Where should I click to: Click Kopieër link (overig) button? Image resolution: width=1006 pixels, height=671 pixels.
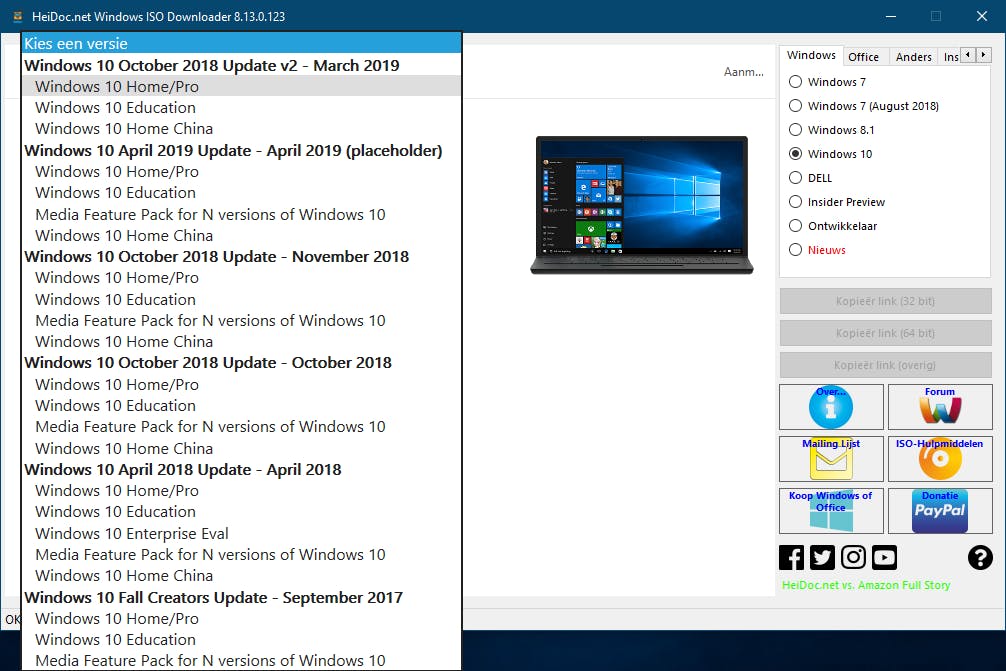point(885,365)
